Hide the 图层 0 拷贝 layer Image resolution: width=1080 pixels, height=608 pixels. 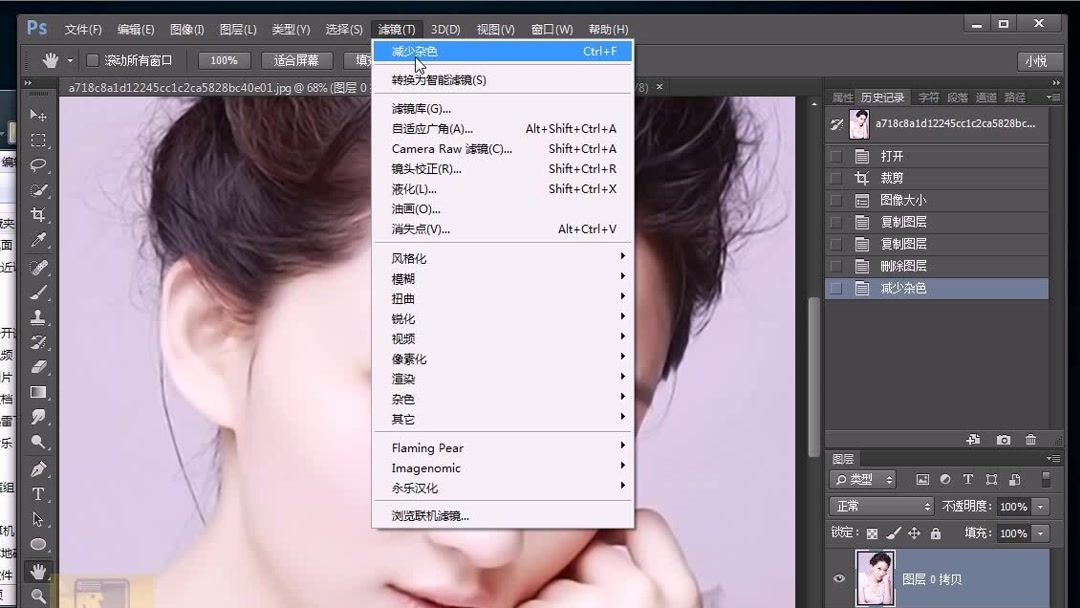click(x=839, y=578)
